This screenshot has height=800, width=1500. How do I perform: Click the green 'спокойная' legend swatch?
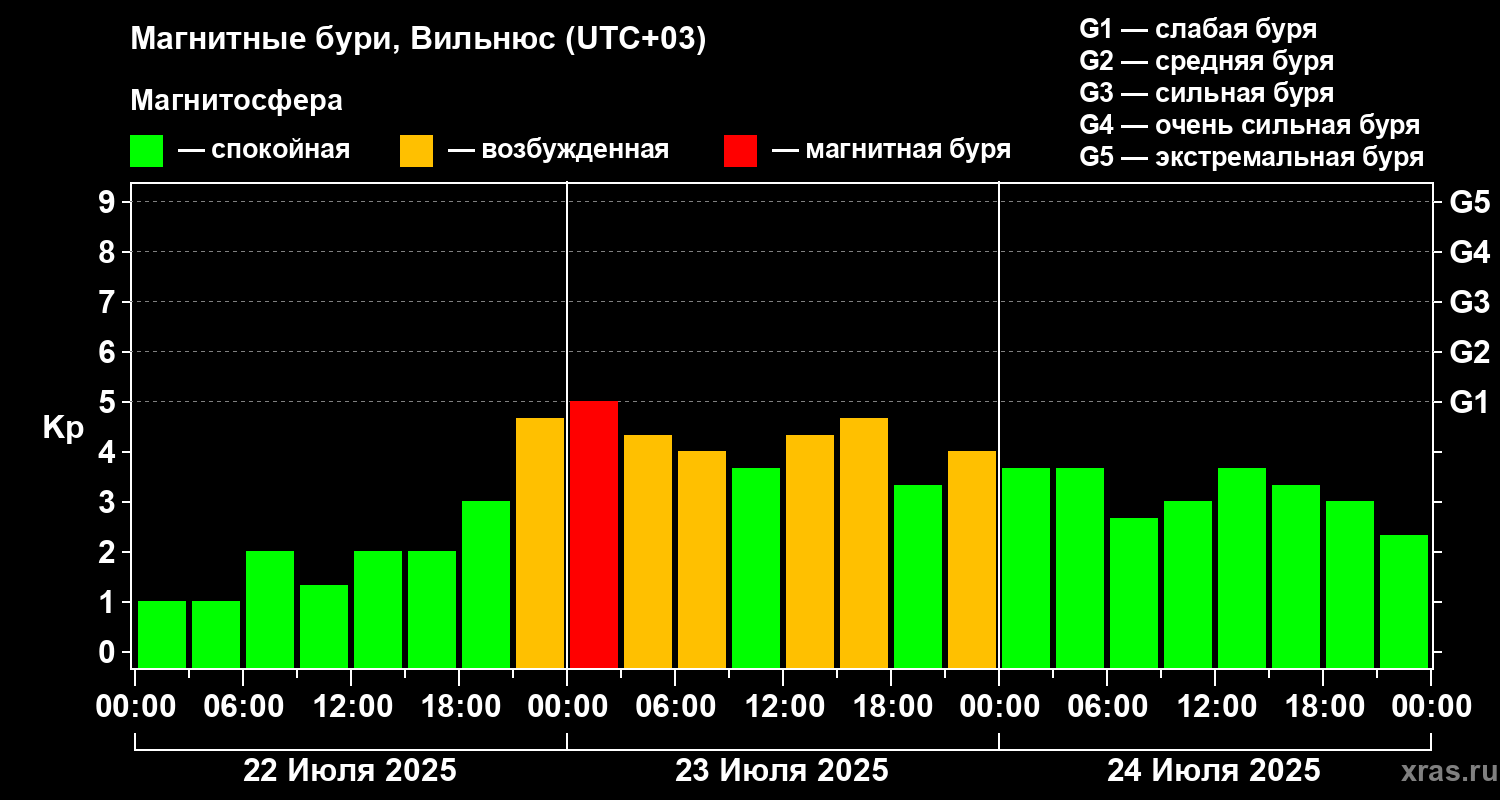tap(146, 151)
